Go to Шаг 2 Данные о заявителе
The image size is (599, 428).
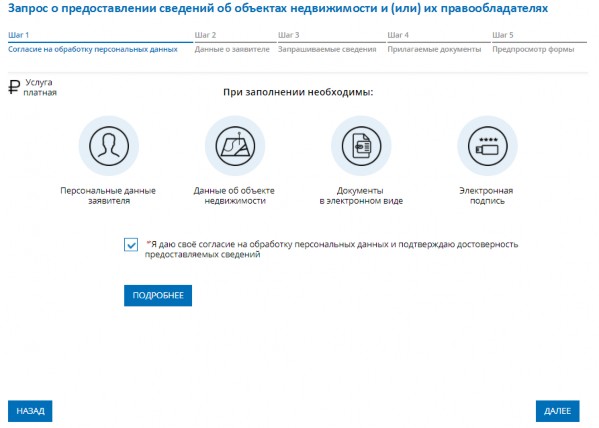point(235,42)
